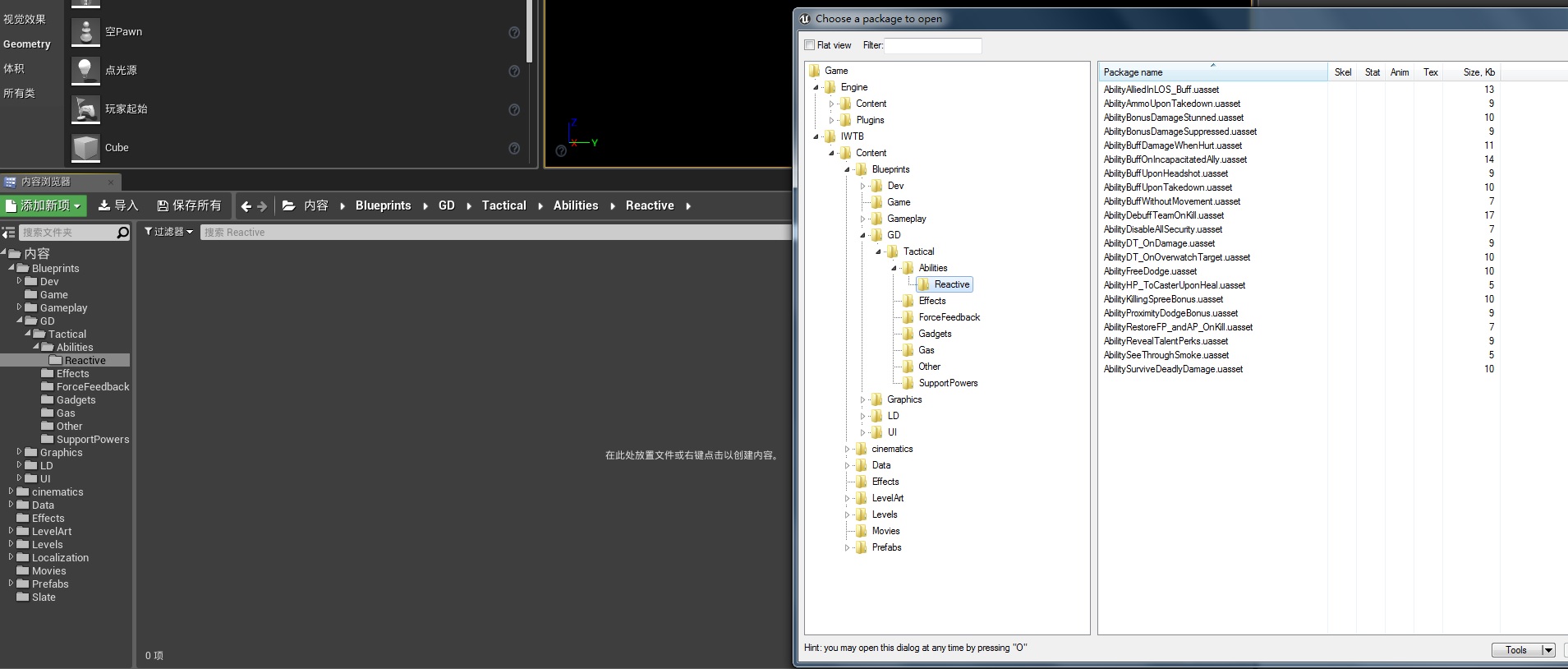The width and height of the screenshot is (1568, 669).
Task: Click the Content Browser tab
Action: coord(45,182)
